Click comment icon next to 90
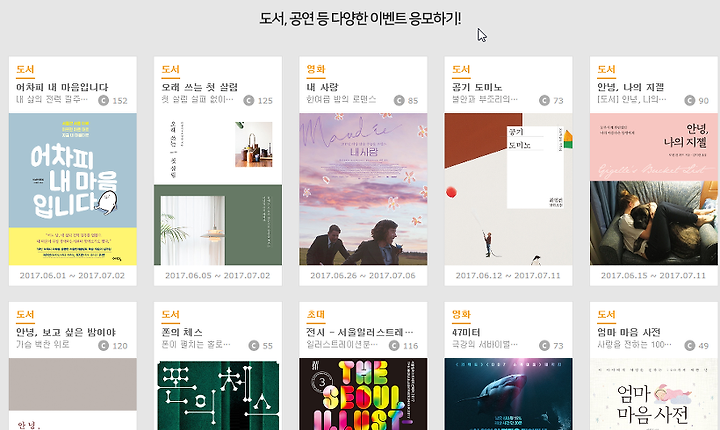Image resolution: width=720 pixels, height=430 pixels. click(689, 100)
